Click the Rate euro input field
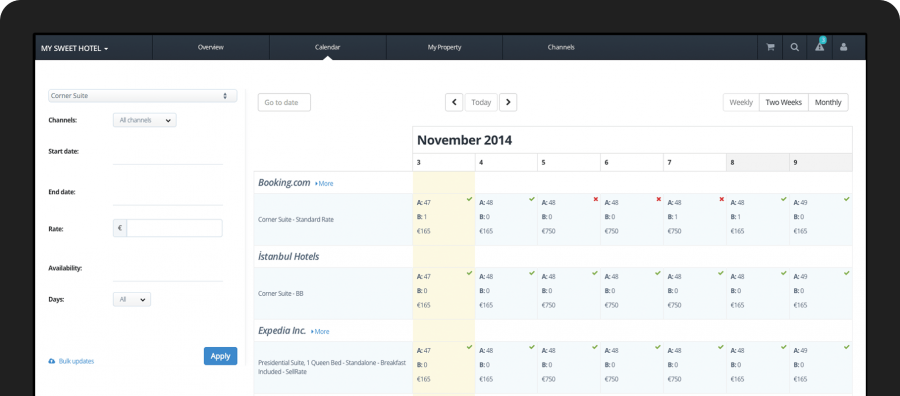Screen dimensions: 900x396 [174, 228]
